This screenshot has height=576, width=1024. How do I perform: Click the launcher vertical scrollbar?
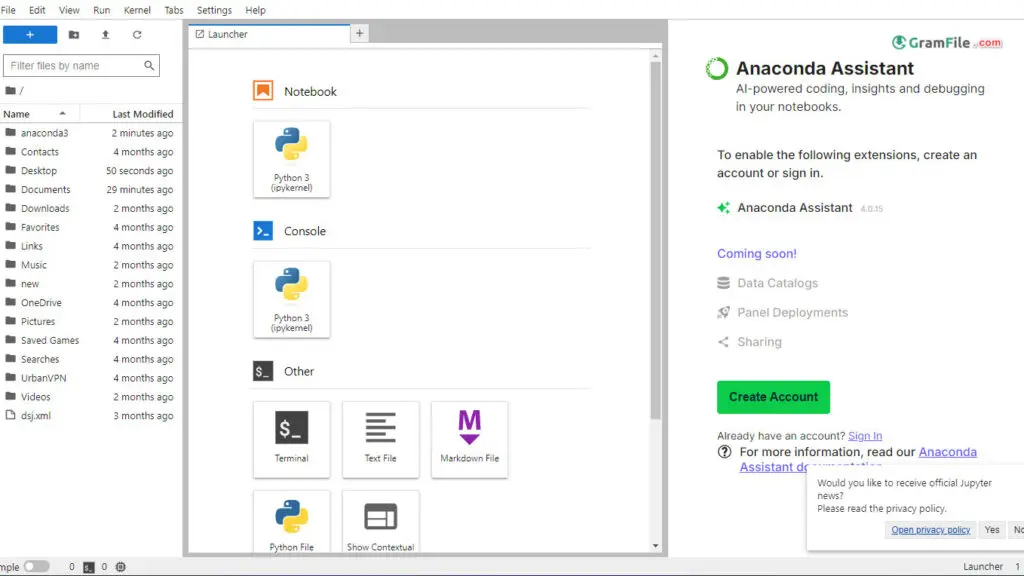[x=655, y=240]
